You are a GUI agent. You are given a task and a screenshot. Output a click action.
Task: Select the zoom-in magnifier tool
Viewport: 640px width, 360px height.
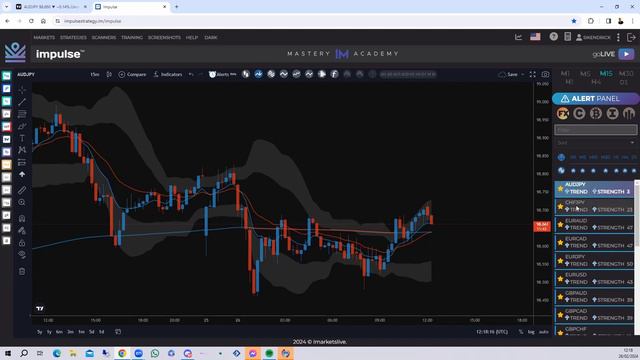pyautogui.click(x=22, y=202)
